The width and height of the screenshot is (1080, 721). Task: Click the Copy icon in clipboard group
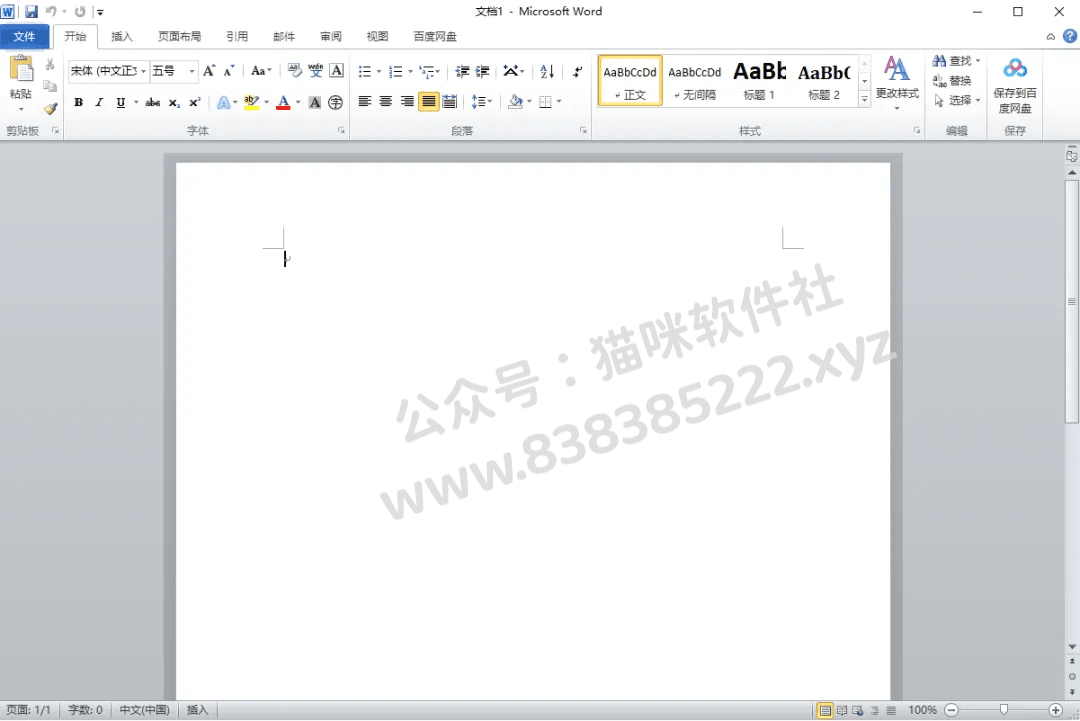point(50,86)
